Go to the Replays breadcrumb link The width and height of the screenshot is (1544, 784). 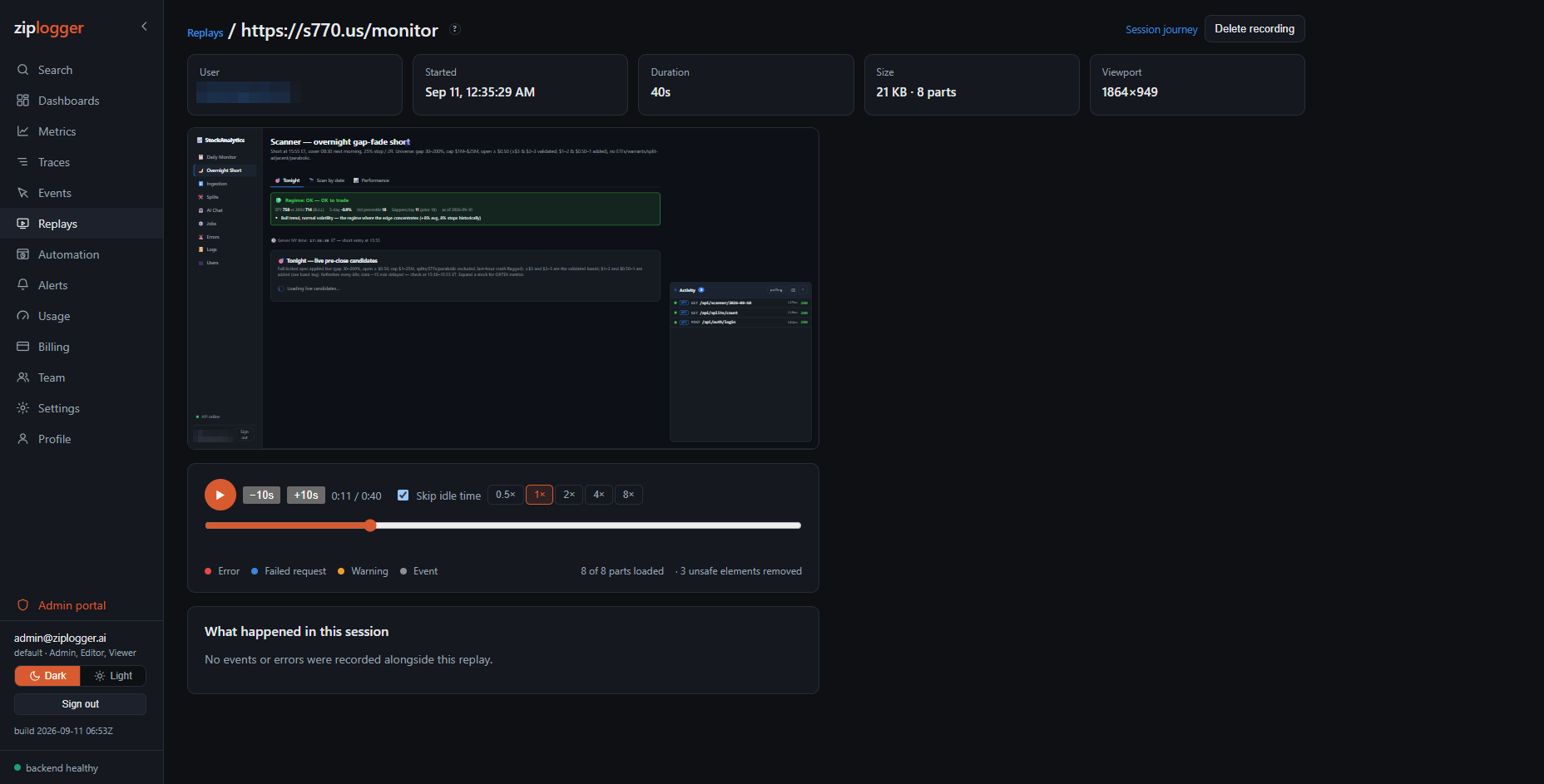(x=205, y=32)
